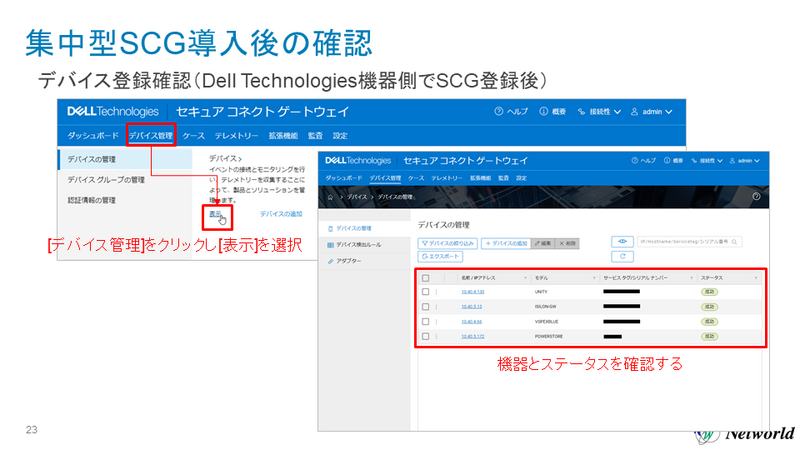
Task: Expand the admin user menu in back window
Action: click(x=652, y=111)
